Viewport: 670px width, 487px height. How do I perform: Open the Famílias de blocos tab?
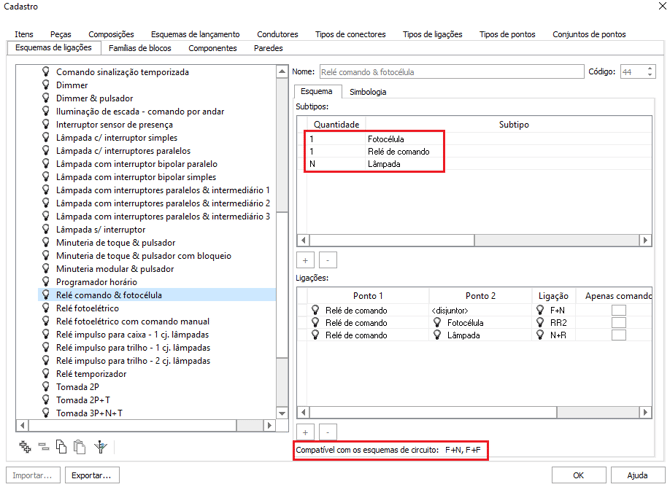point(139,48)
